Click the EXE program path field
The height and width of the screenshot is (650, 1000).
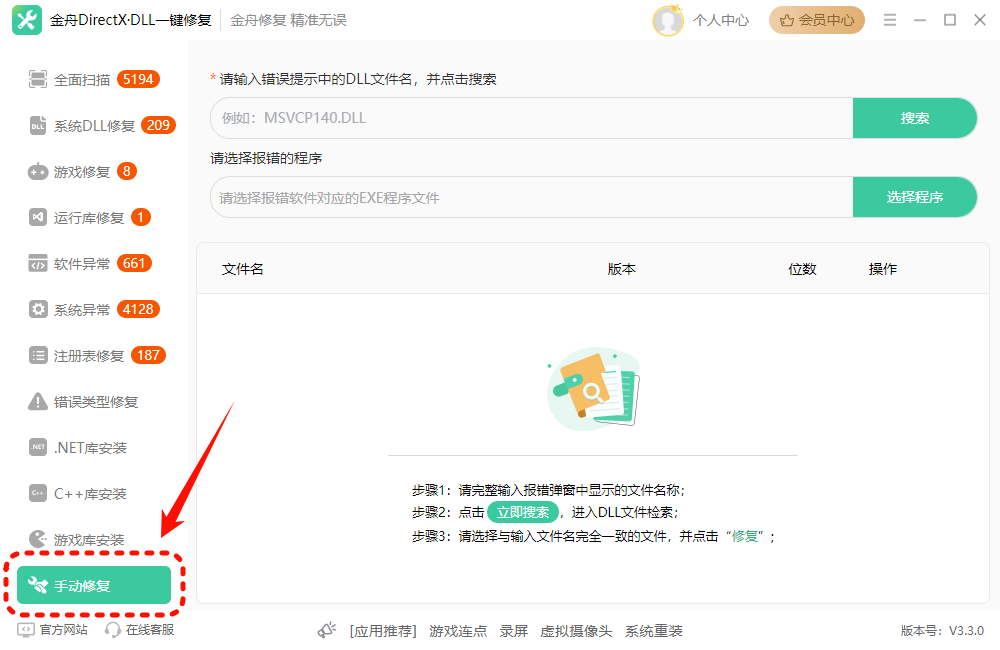[532, 197]
